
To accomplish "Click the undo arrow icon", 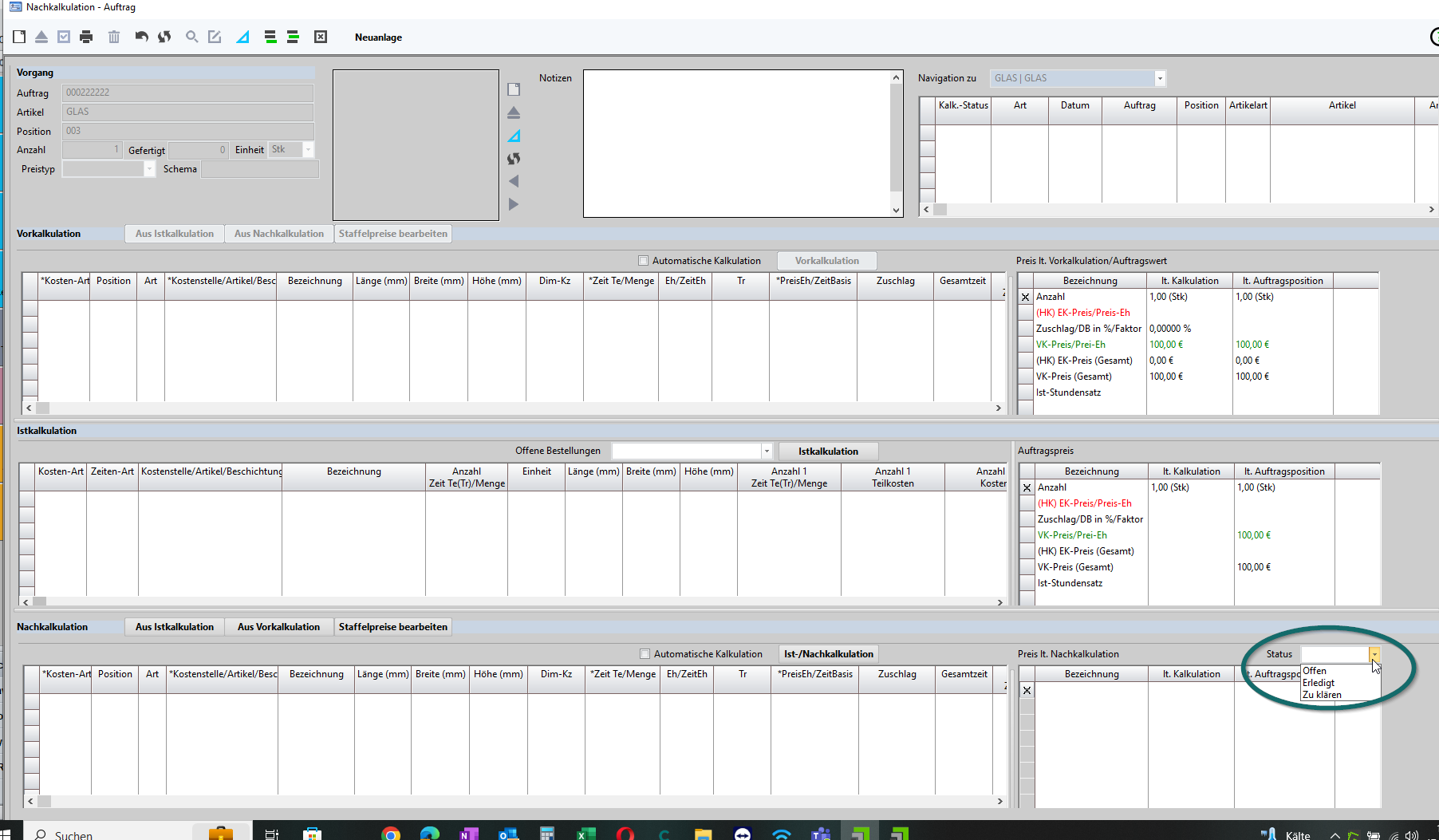I will (x=141, y=37).
